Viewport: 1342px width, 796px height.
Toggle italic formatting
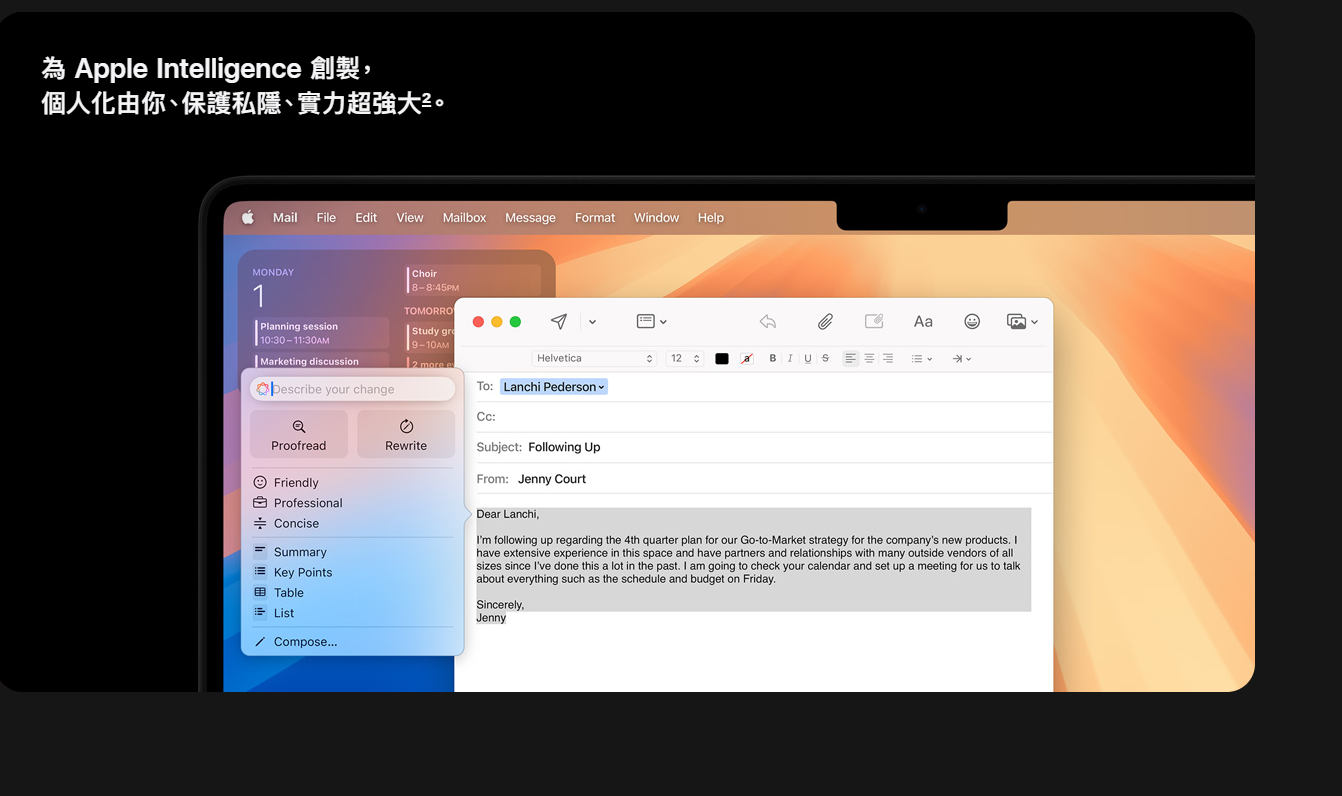(x=790, y=358)
